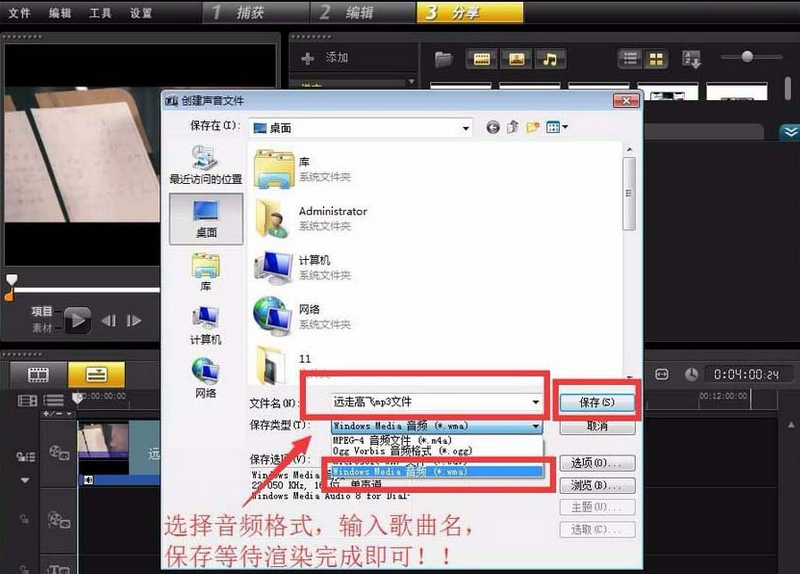The image size is (800, 574).
Task: Adjust the thumbnail size slider
Action: pyautogui.click(x=747, y=57)
